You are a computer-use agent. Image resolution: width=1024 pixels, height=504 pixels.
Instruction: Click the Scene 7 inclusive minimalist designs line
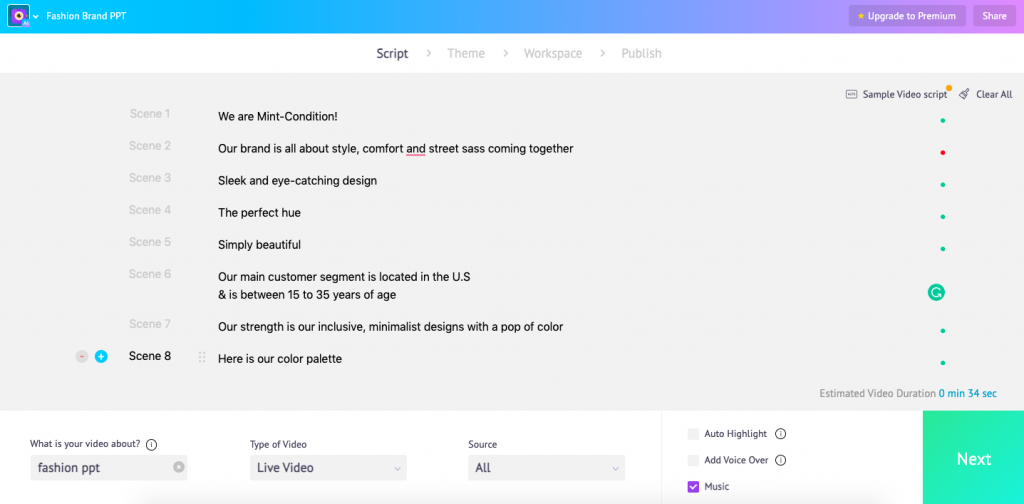[391, 327]
